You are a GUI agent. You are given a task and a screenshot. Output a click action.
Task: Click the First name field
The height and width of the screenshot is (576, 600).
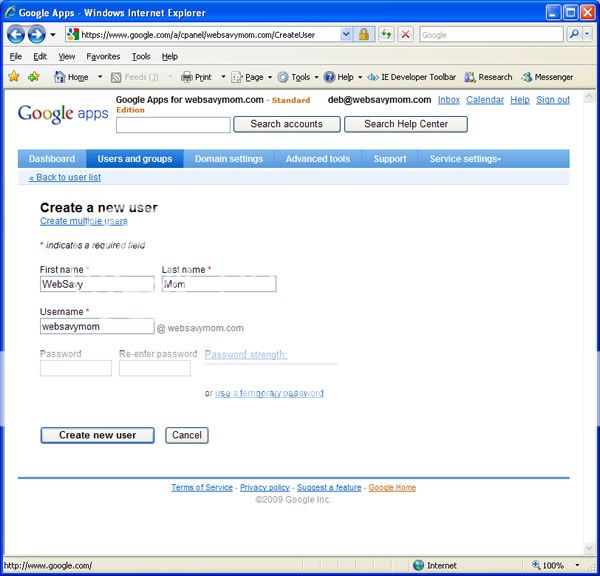[x=97, y=284]
